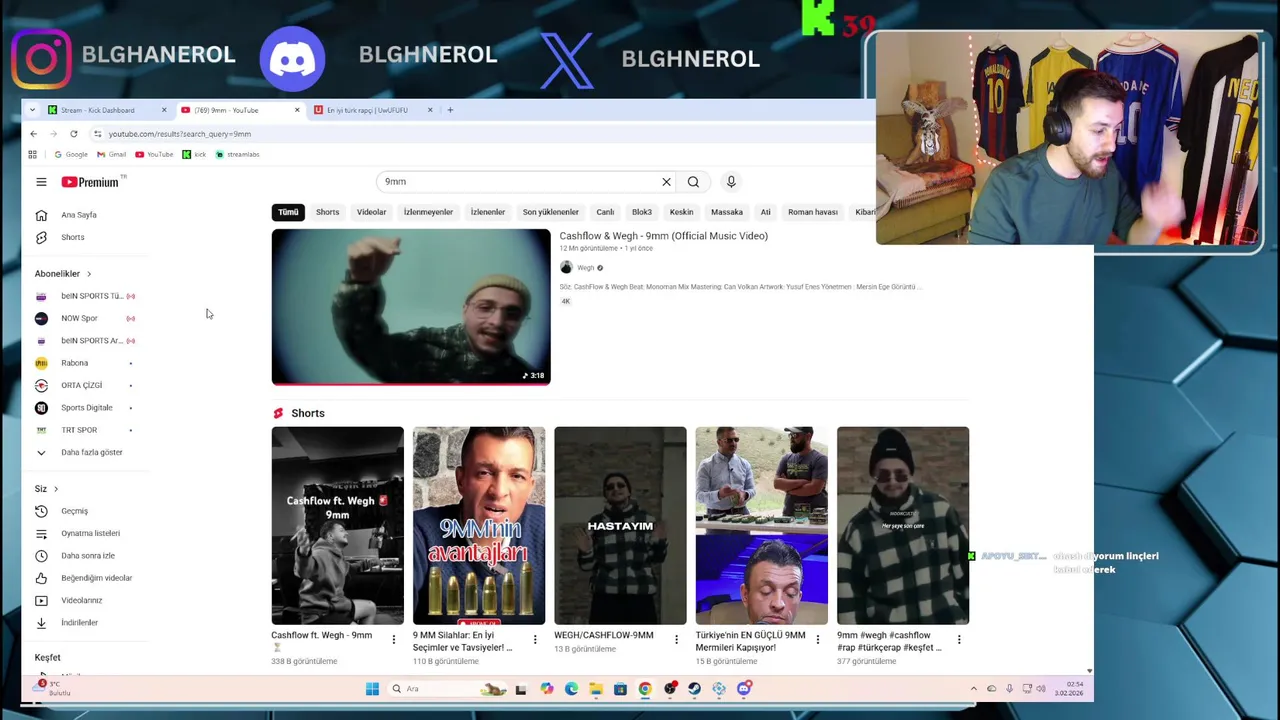Open TRT SPOR subscription channel
1280x720 pixels.
click(80, 430)
